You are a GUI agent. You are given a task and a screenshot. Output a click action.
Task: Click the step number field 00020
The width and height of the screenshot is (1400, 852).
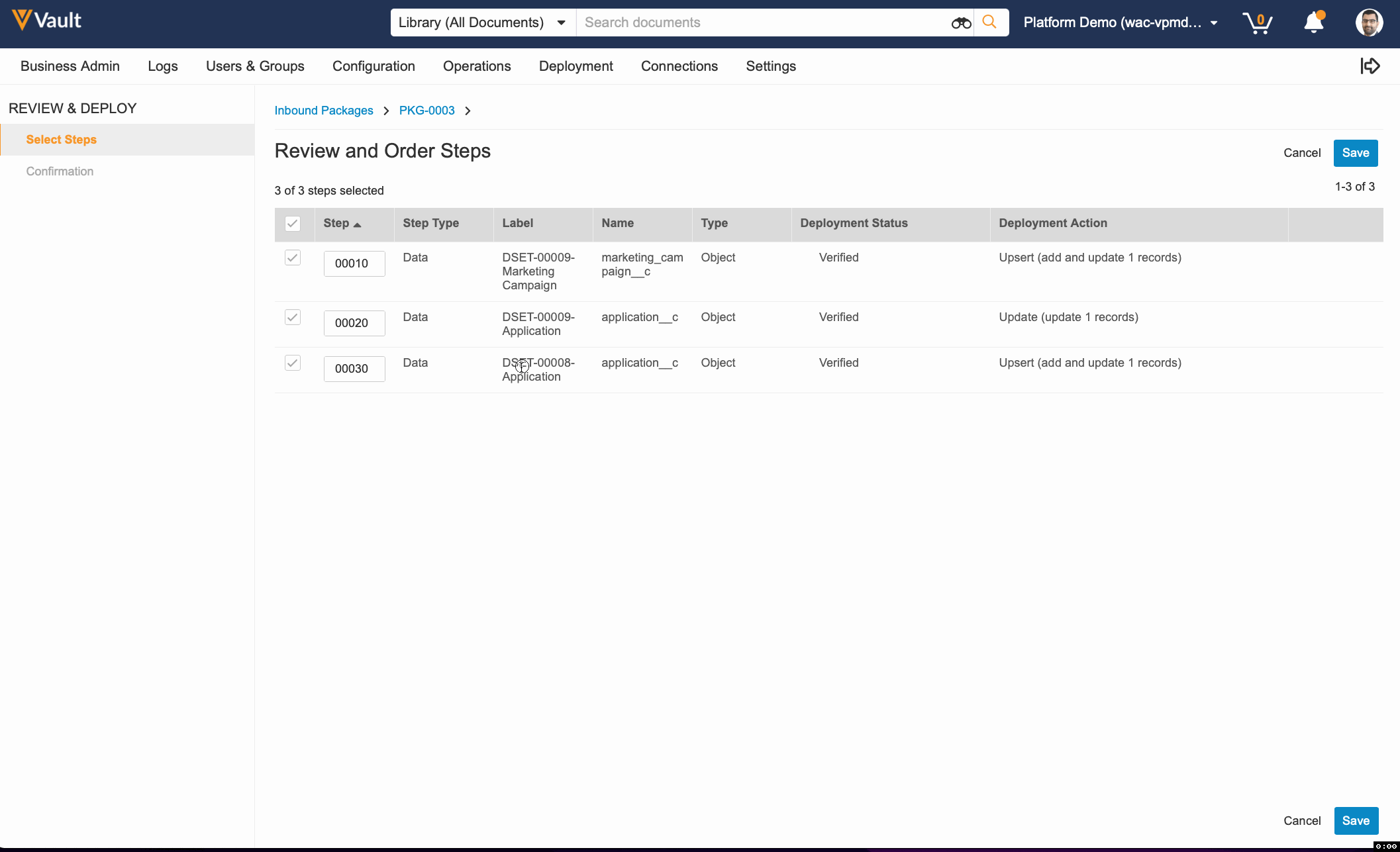tap(354, 323)
